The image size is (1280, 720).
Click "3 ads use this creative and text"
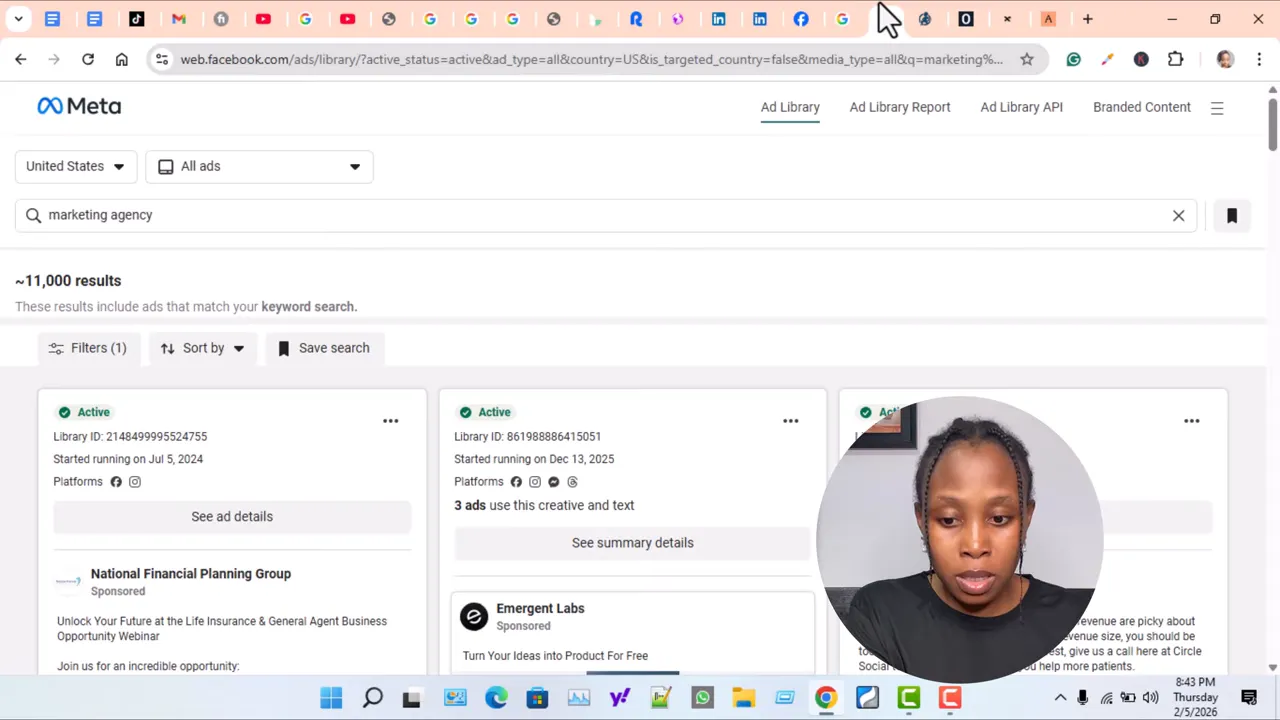[x=544, y=506]
